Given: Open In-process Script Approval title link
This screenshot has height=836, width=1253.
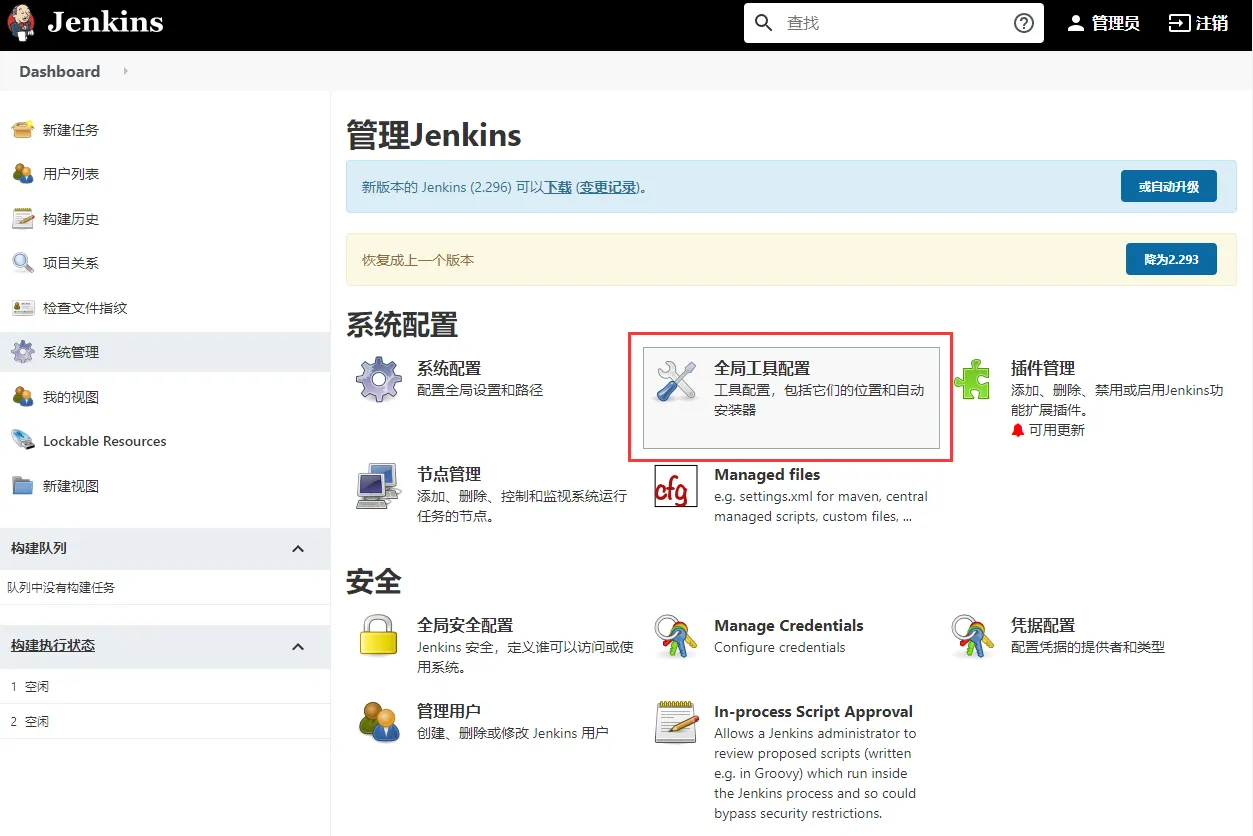Looking at the screenshot, I should tap(814, 711).
